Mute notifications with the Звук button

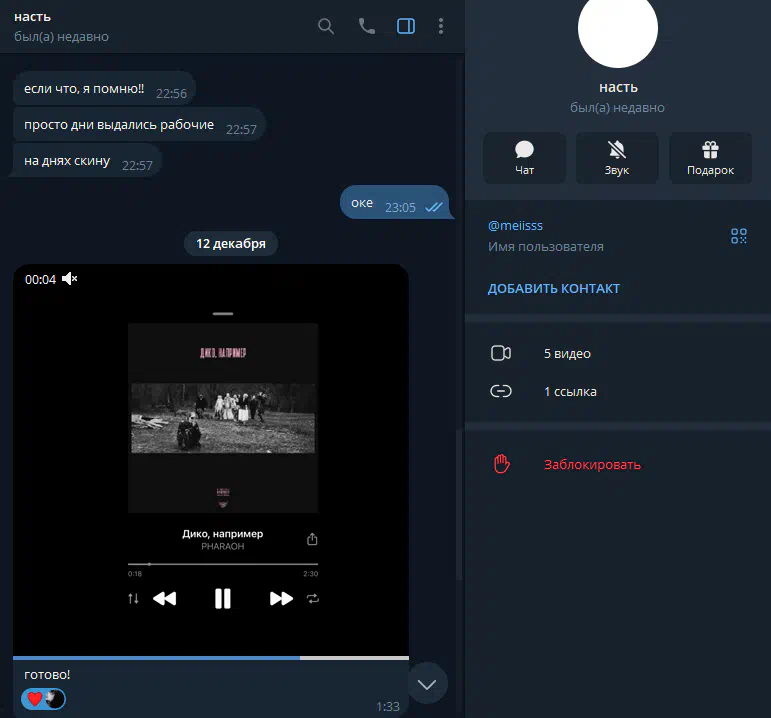pos(617,158)
